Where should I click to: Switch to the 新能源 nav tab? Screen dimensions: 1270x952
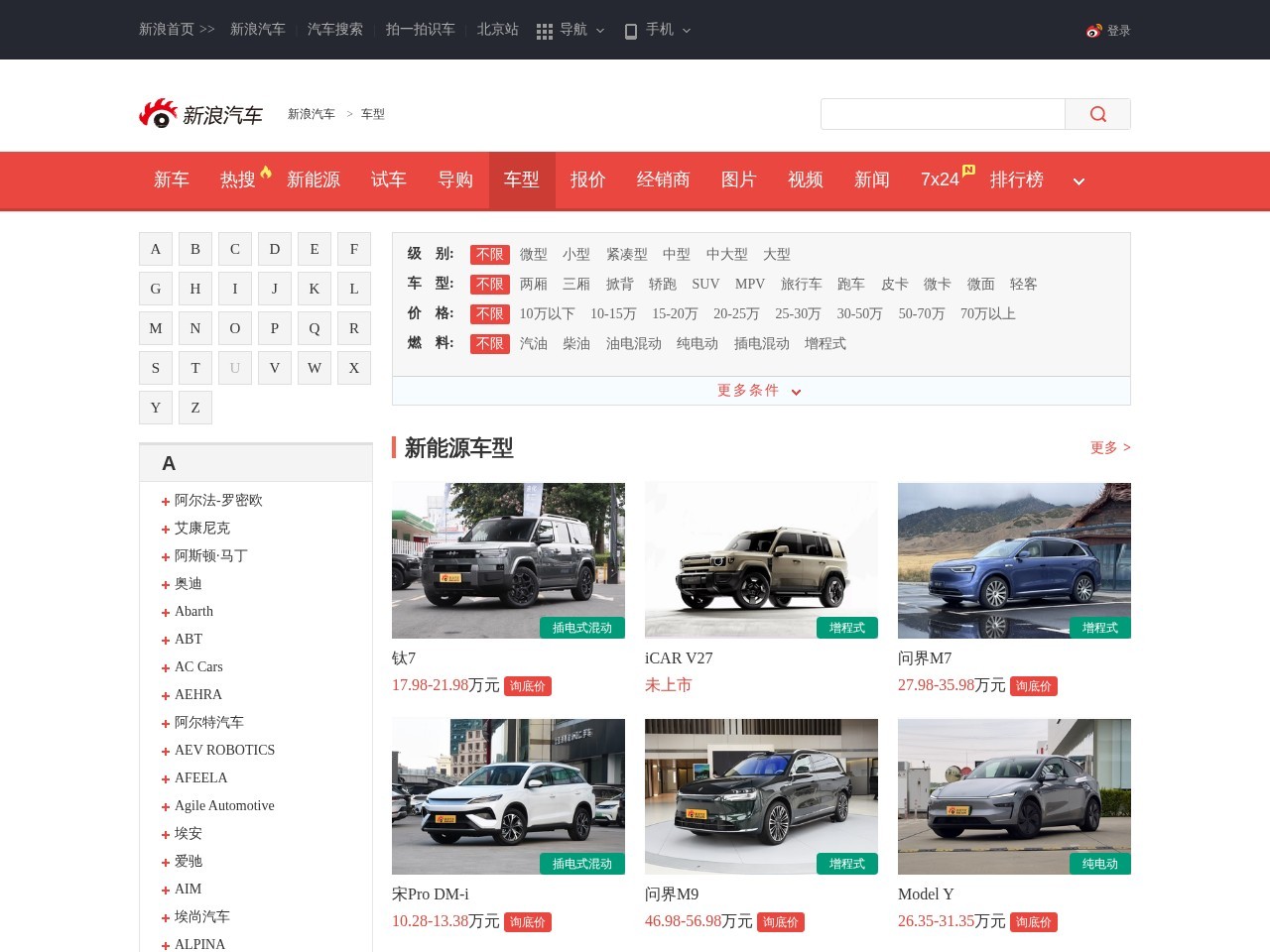313,179
